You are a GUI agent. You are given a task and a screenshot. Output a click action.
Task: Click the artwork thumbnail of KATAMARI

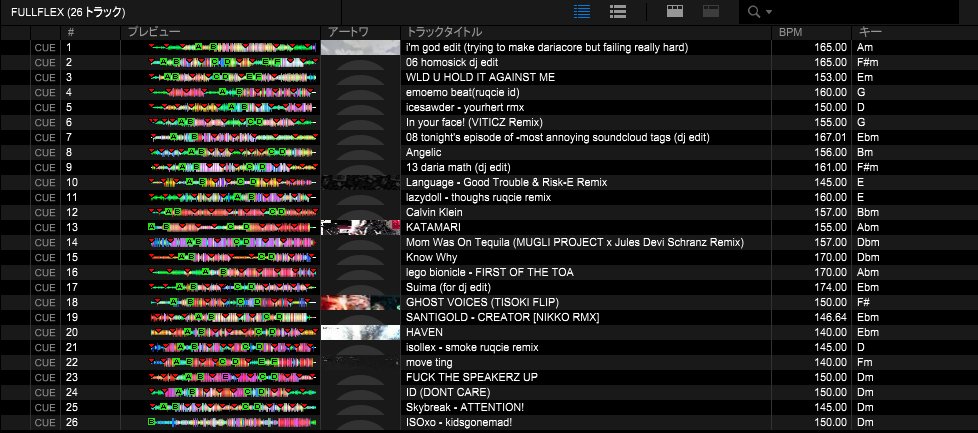pos(361,227)
